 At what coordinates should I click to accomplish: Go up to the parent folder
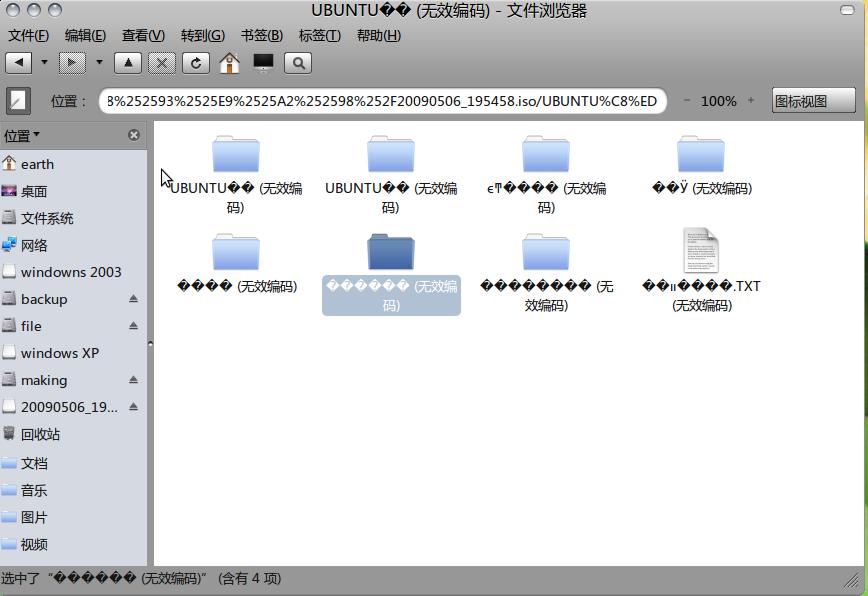[128, 63]
